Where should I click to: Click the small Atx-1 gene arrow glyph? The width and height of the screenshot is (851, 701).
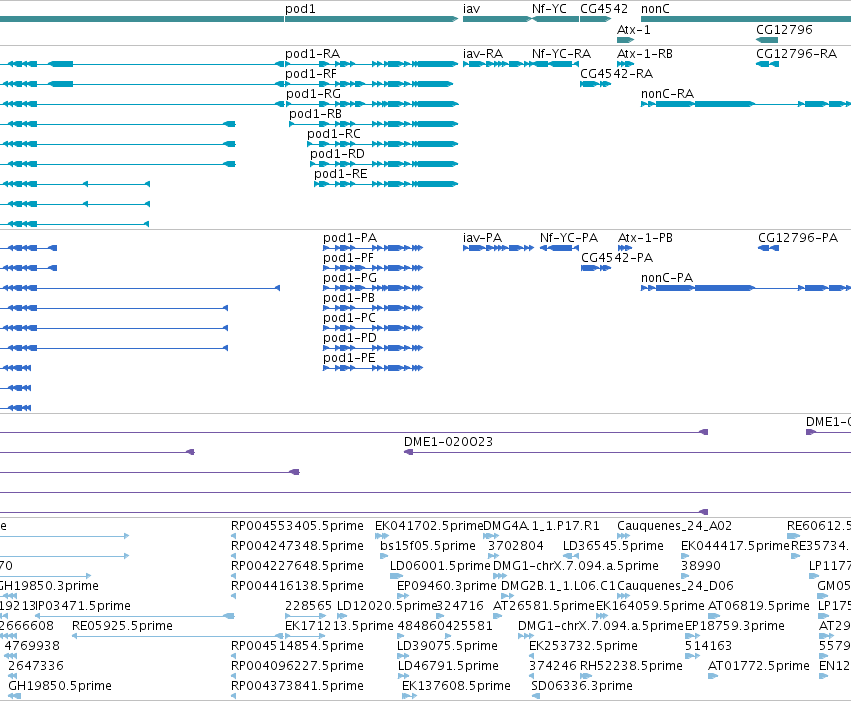pos(626,40)
